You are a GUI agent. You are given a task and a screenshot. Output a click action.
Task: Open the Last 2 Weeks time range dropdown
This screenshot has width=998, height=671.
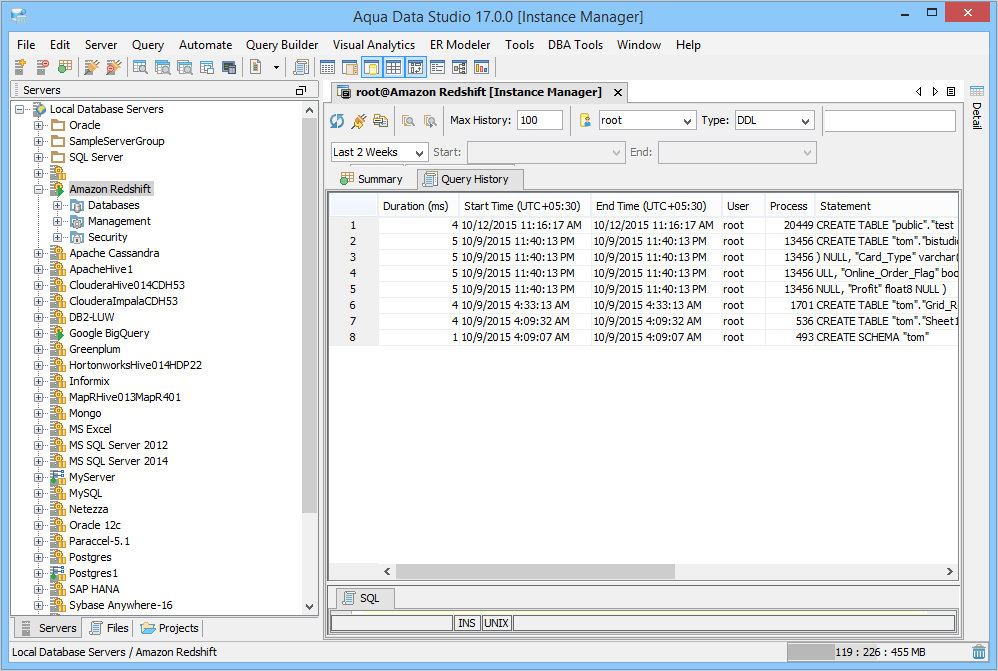(378, 151)
